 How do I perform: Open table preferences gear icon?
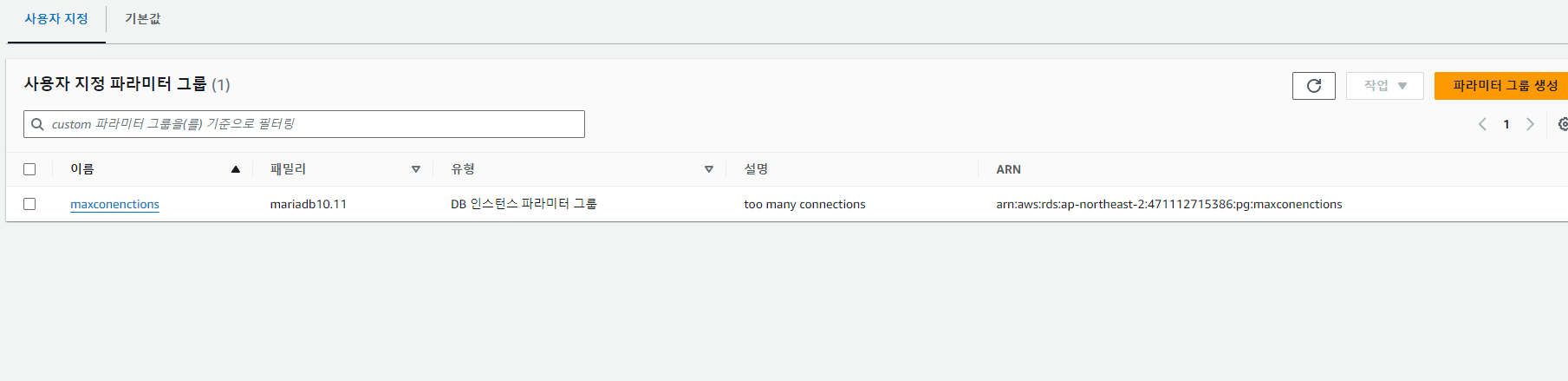pos(1562,124)
